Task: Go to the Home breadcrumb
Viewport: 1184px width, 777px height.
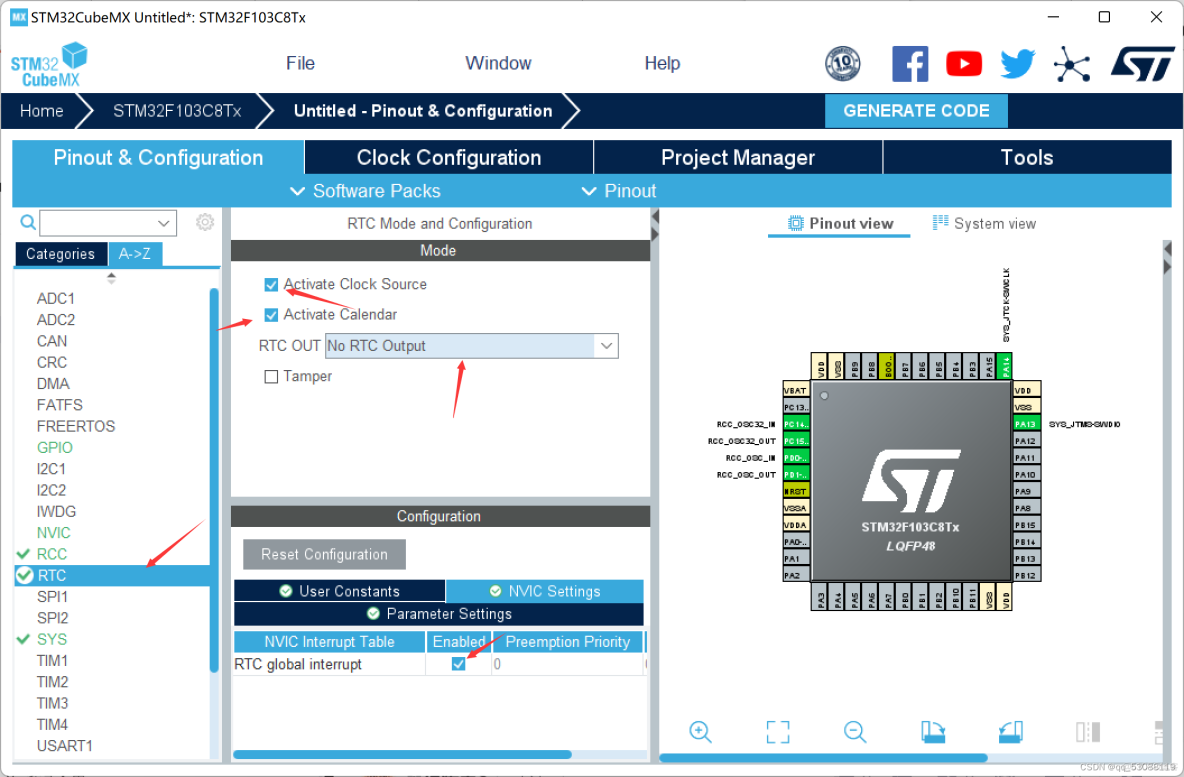Action: 42,111
